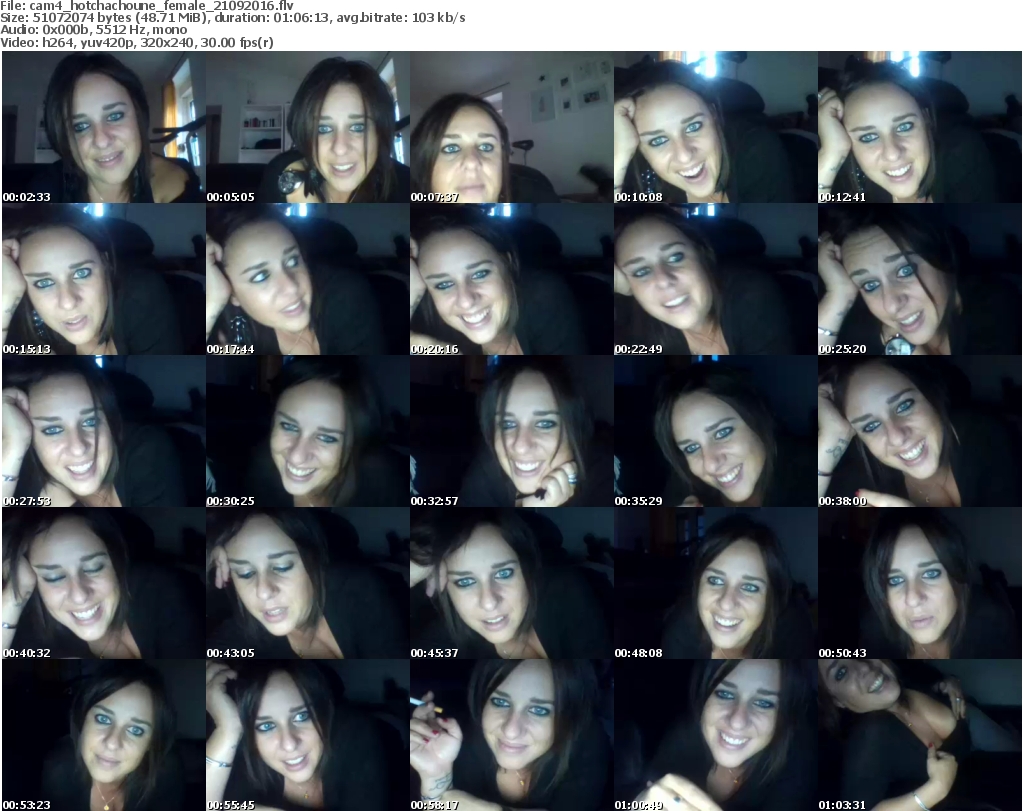The image size is (1024, 811).
Task: View the 00:55:45 thumbnail
Action: click(x=308, y=735)
